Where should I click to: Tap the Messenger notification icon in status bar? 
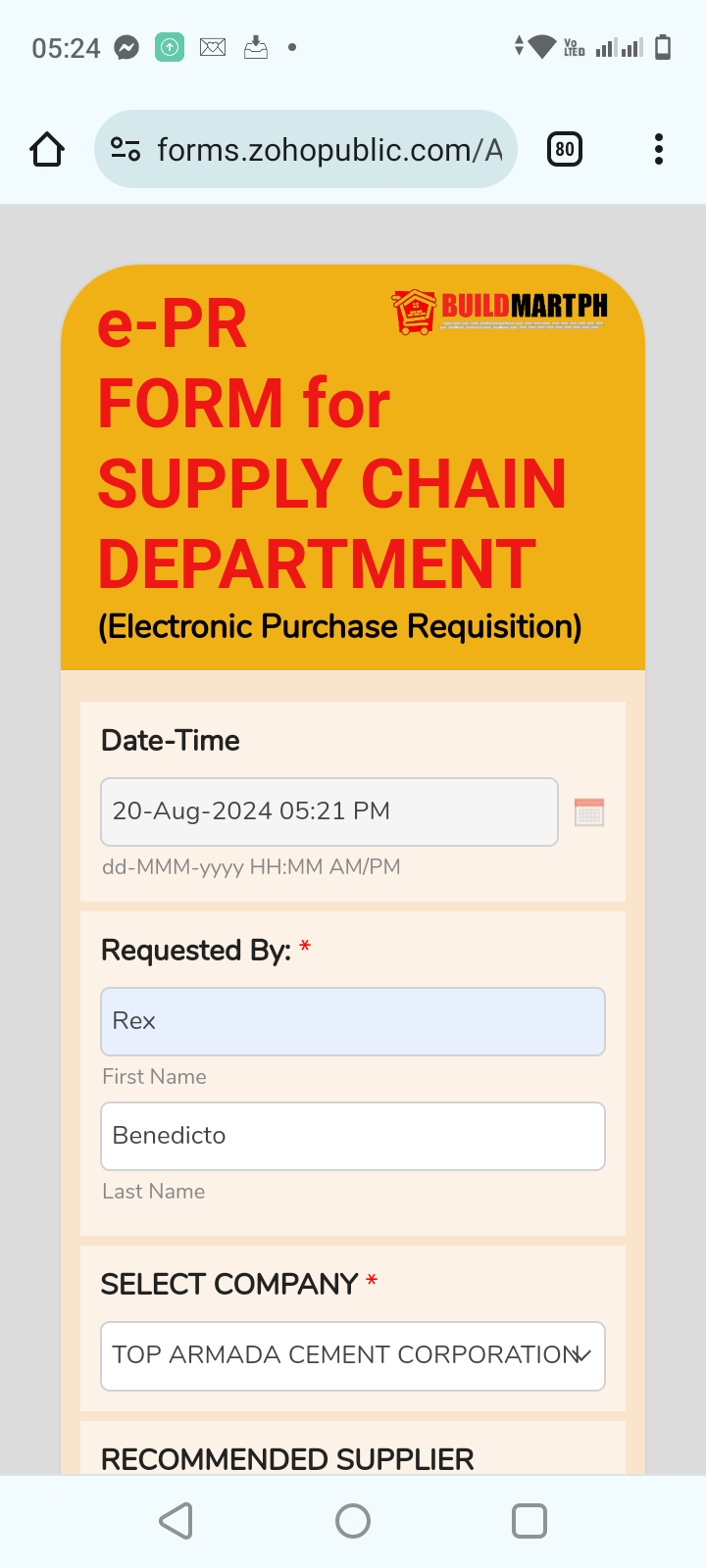pos(126,47)
